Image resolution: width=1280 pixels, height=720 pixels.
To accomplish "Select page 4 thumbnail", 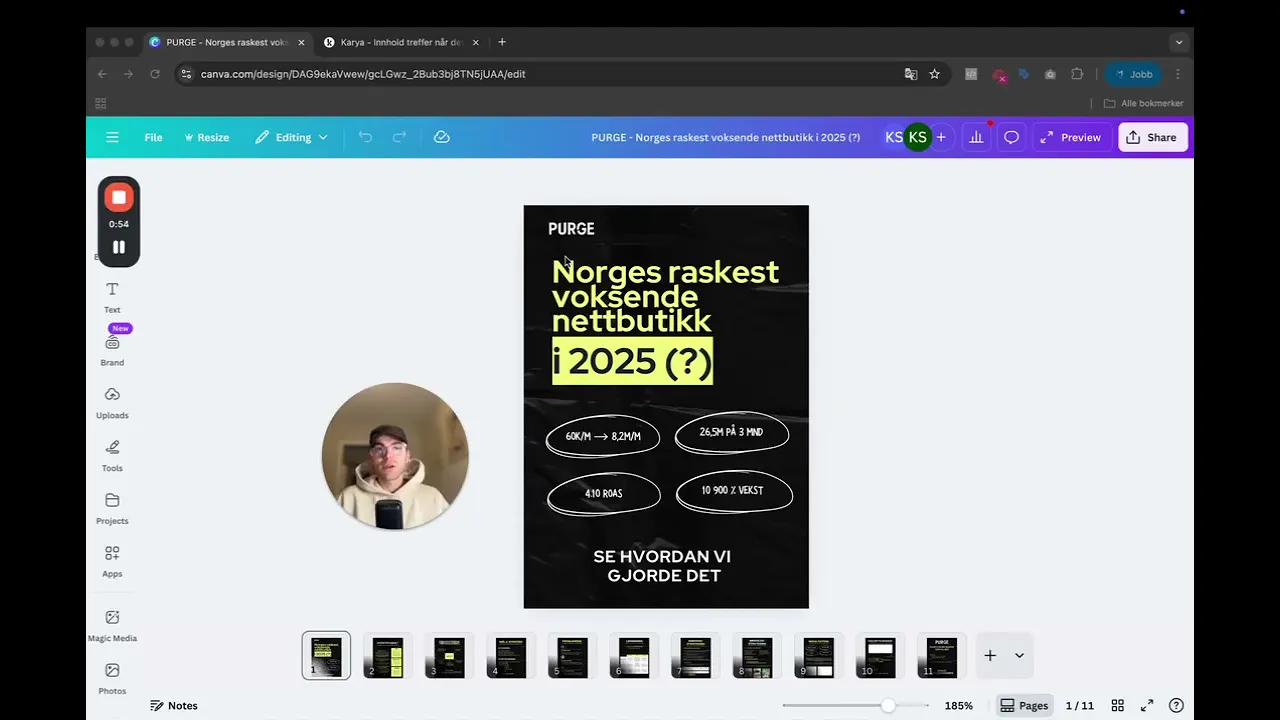I will [x=511, y=656].
